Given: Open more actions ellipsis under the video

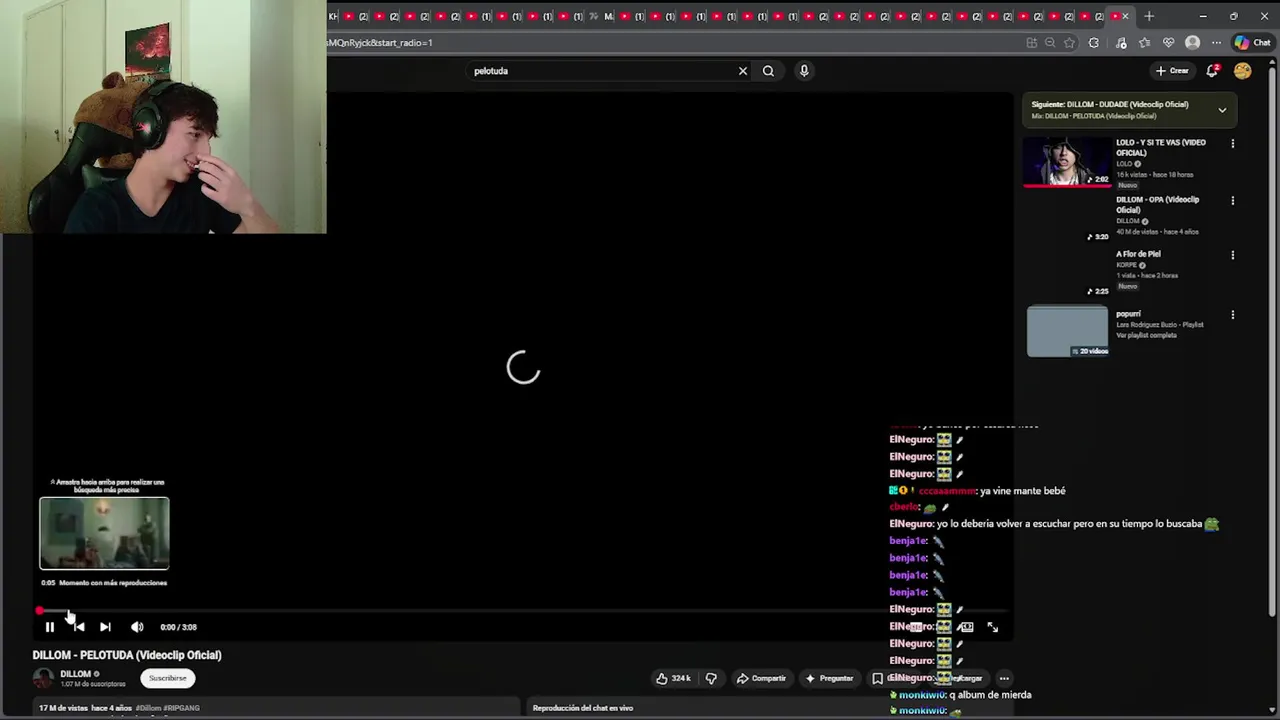Looking at the screenshot, I should [1004, 678].
